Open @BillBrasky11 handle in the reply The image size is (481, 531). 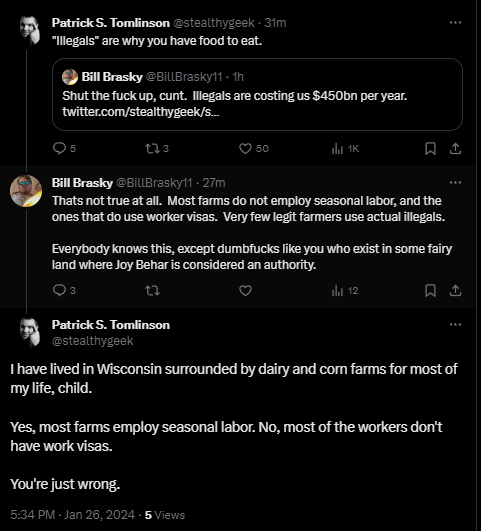154,183
